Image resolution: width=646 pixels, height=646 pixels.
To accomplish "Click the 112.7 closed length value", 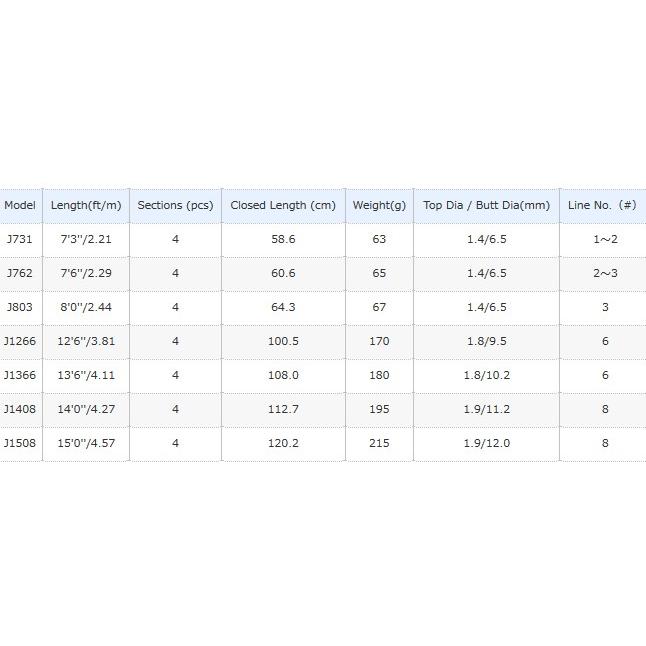I will coord(283,409).
